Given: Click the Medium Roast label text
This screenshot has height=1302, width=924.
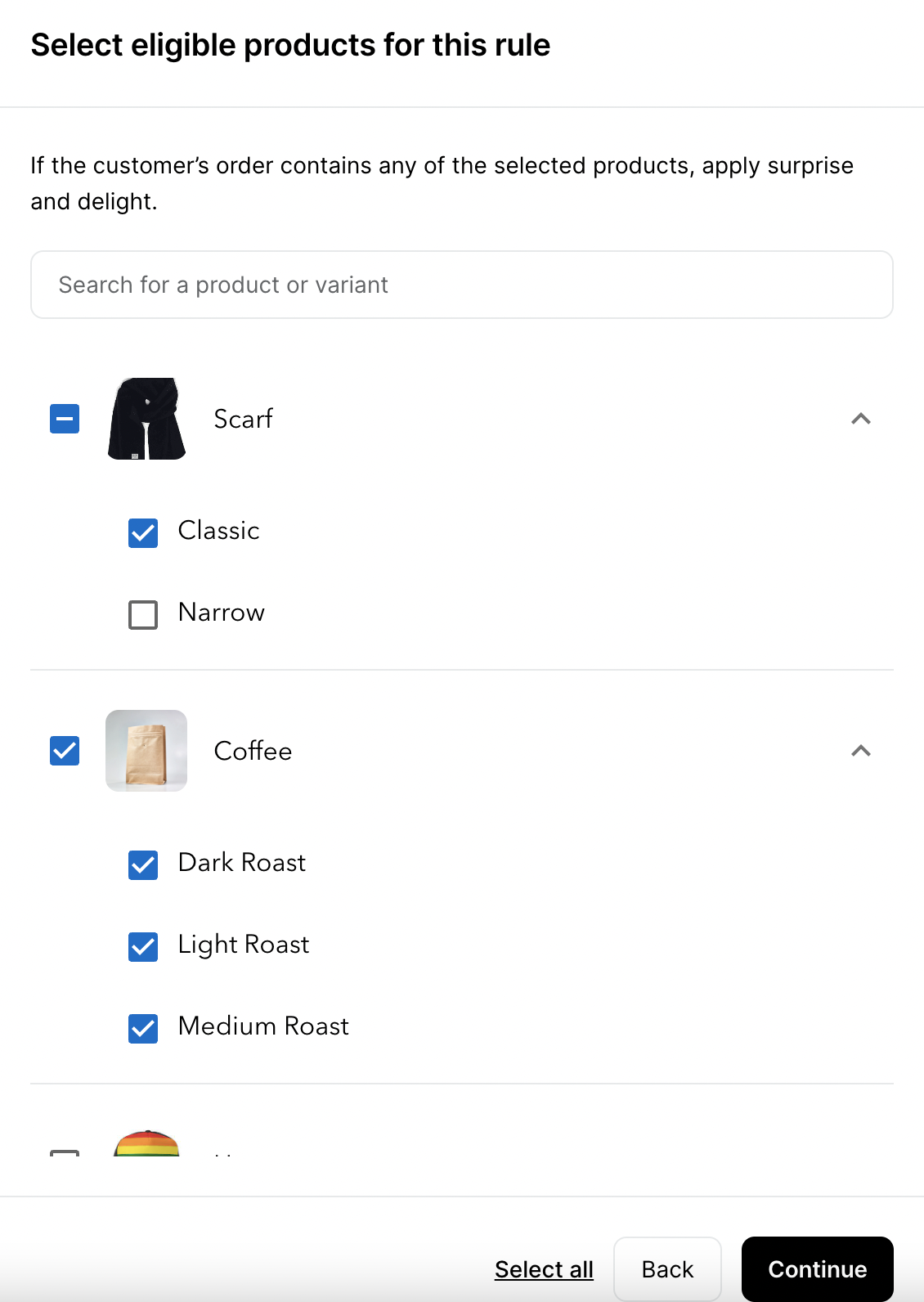Looking at the screenshot, I should tap(263, 1026).
